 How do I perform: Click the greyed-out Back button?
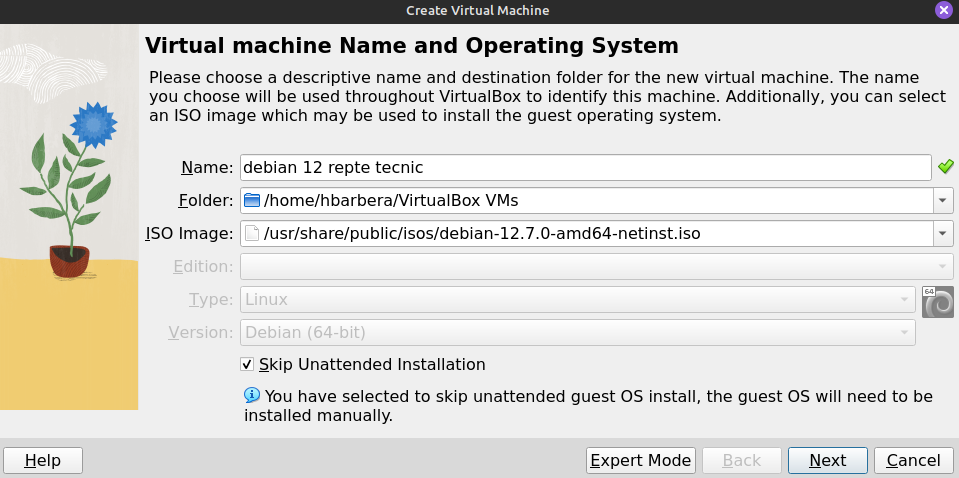click(x=742, y=460)
